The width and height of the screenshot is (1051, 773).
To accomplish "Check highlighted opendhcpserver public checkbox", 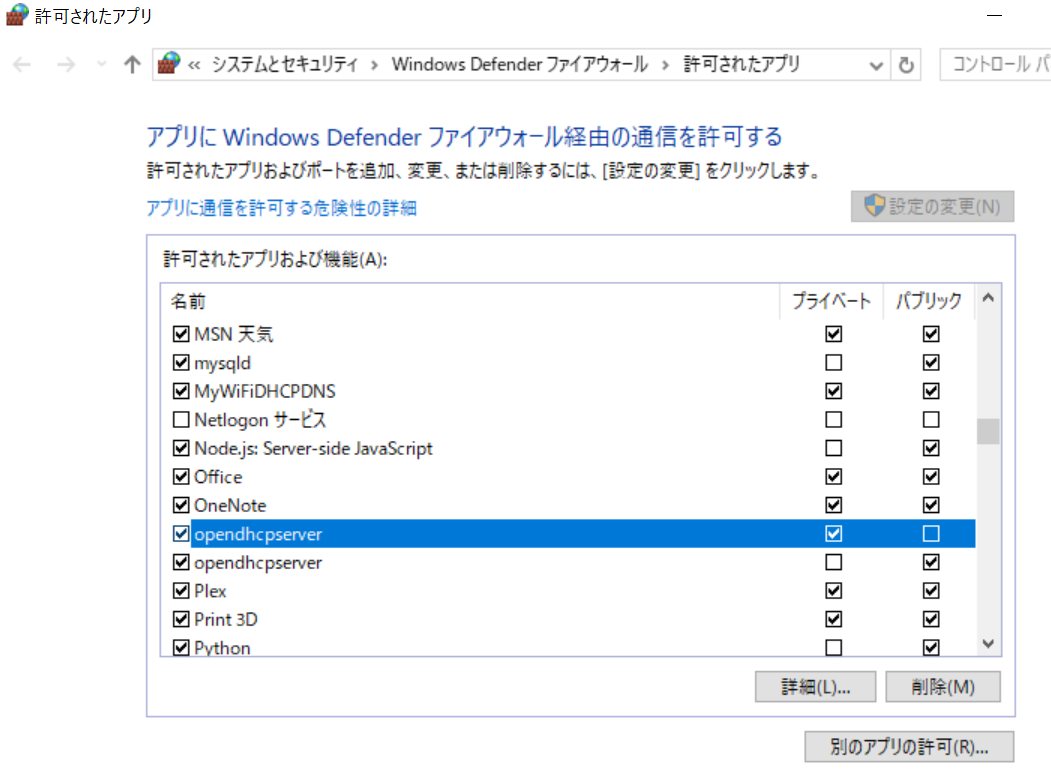I will (931, 534).
